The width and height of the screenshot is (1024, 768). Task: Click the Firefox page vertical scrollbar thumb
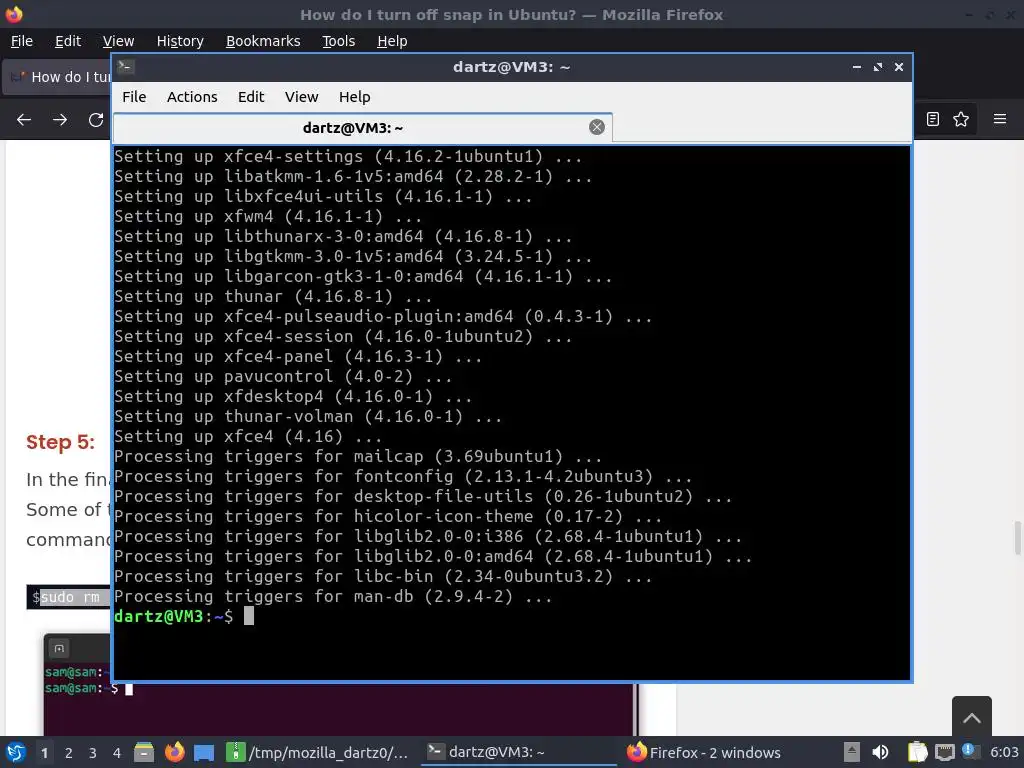(1017, 537)
